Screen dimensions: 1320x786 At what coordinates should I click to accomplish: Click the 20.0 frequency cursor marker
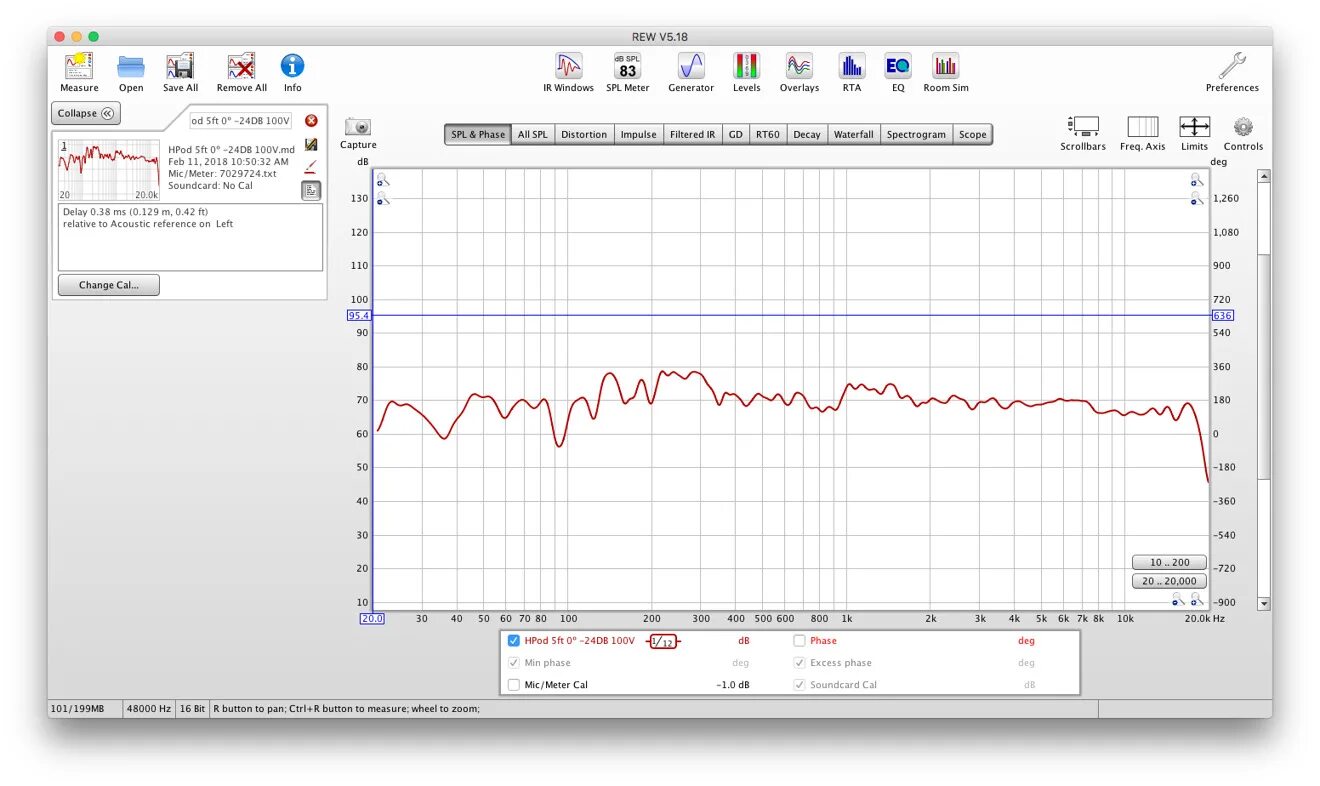tap(372, 619)
